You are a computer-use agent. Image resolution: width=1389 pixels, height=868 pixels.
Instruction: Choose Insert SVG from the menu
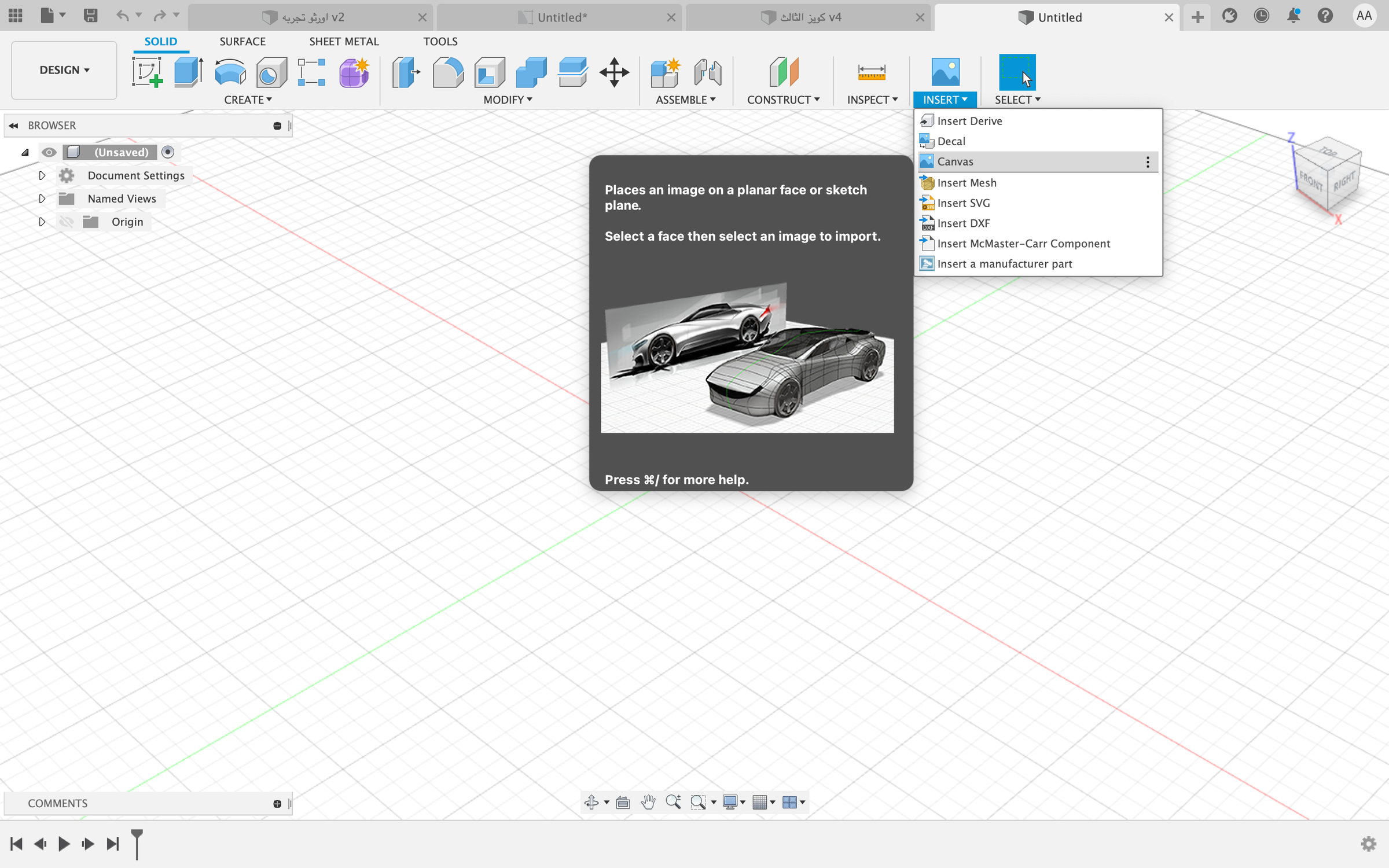(1038, 203)
